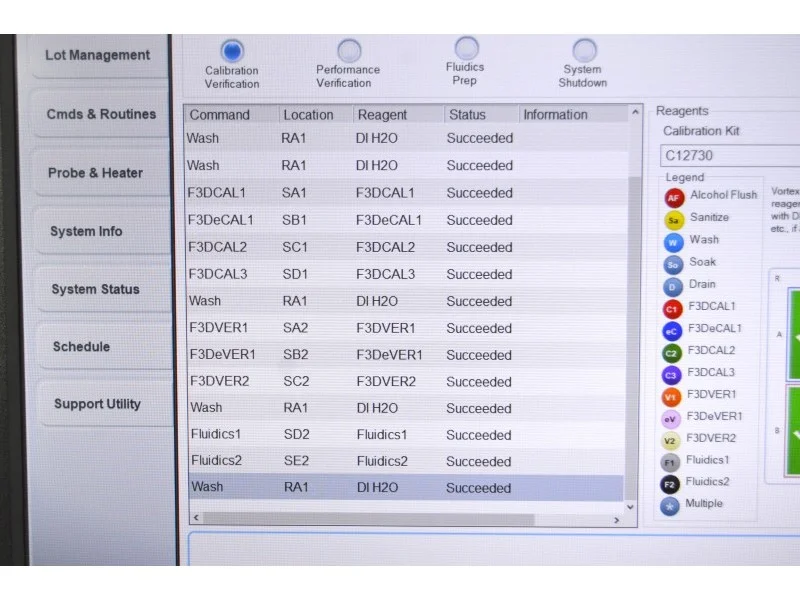Click the Fluidics1 F1 legend icon
This screenshot has width=800, height=600.
pos(670,463)
